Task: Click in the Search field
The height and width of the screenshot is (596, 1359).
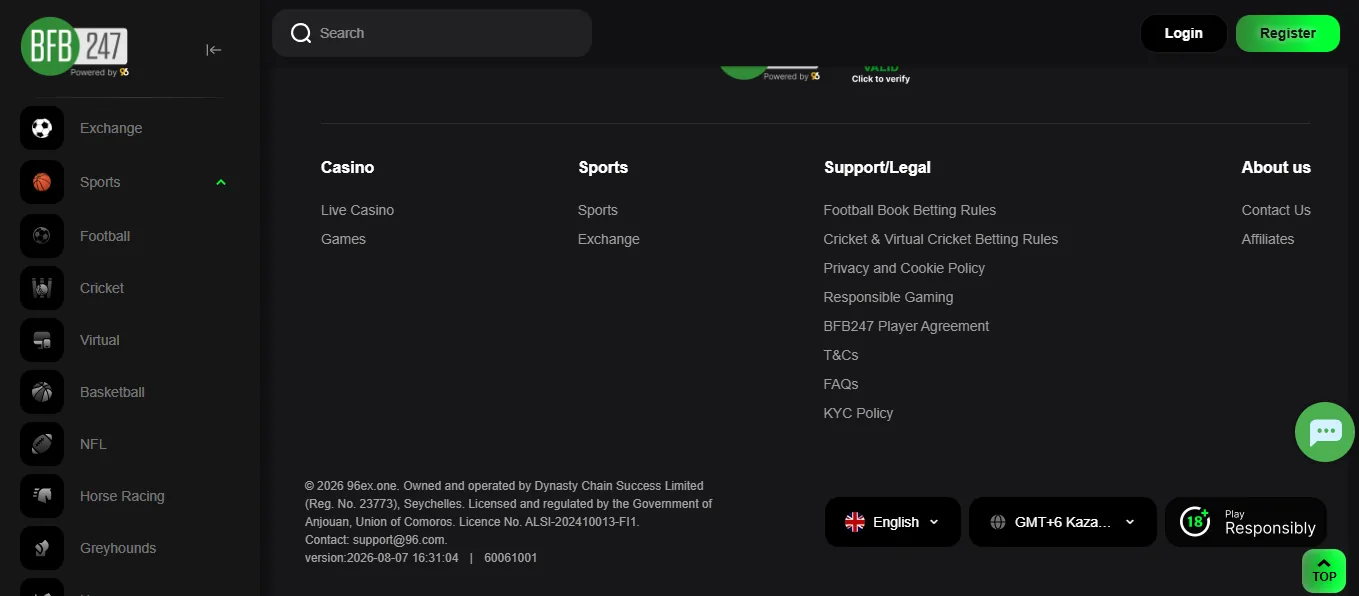Action: [432, 33]
